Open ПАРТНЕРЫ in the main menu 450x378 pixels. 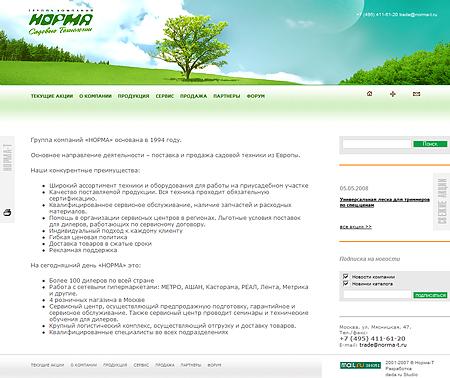[227, 96]
